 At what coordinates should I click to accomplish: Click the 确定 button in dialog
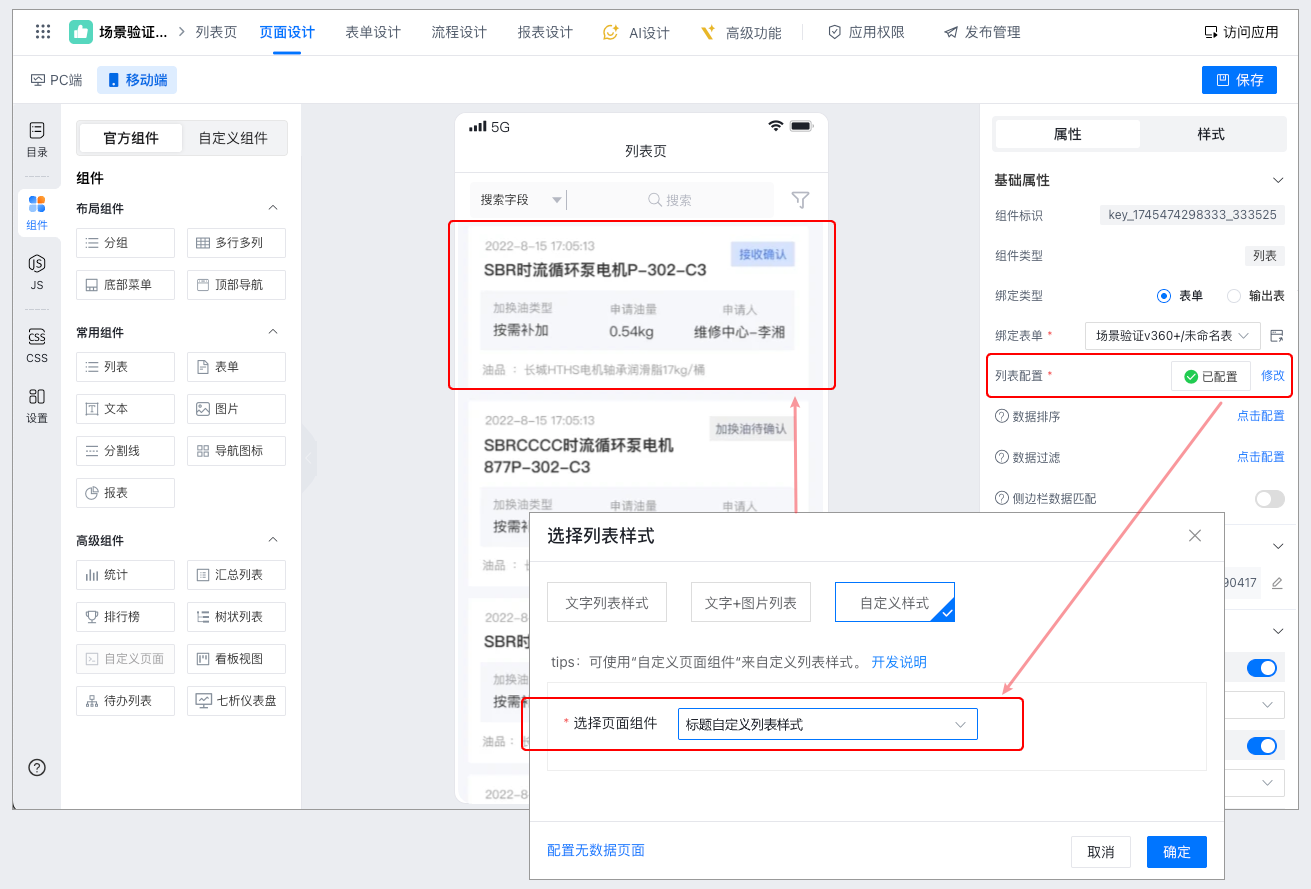(x=1176, y=852)
